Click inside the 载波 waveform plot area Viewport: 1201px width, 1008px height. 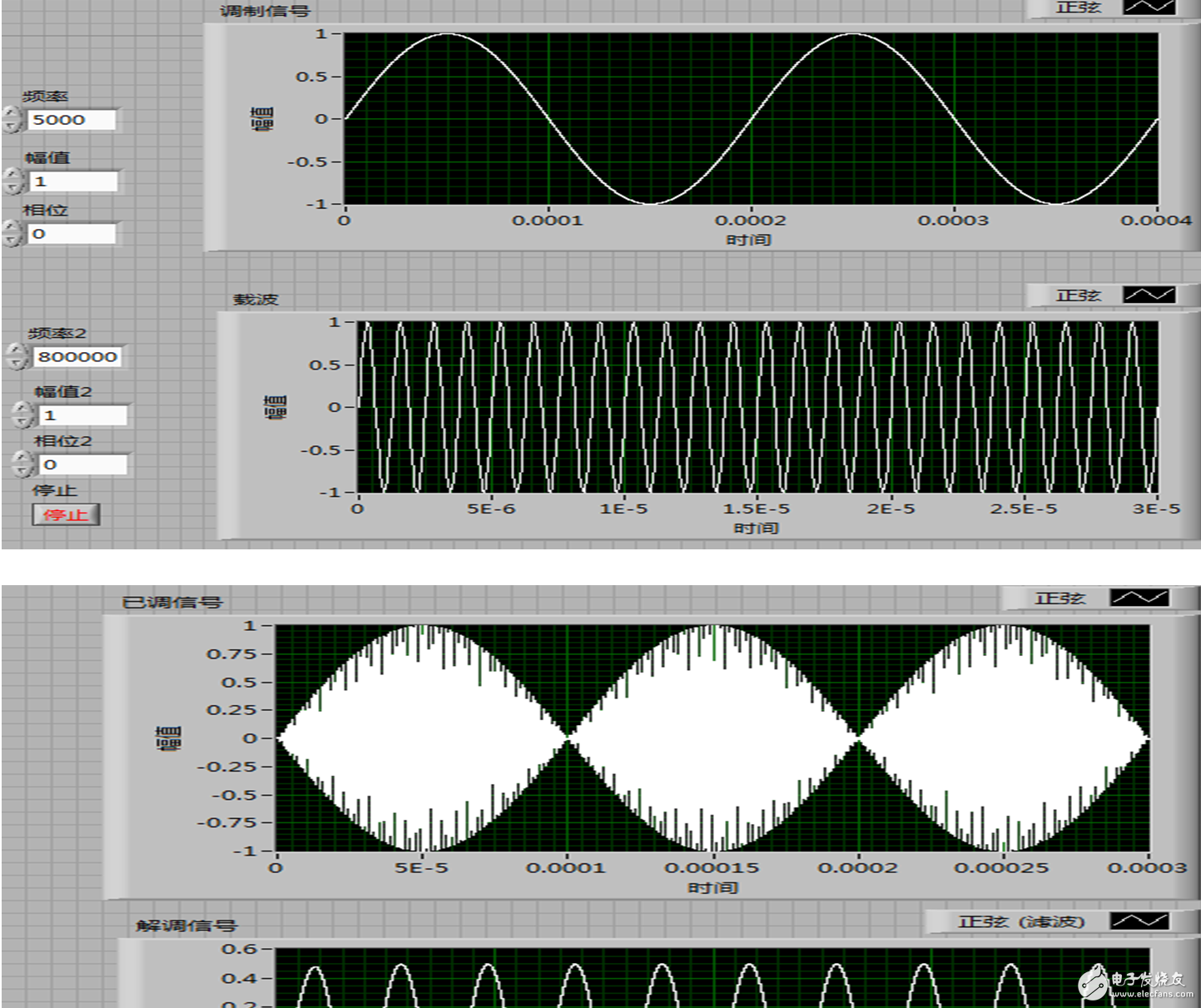757,407
